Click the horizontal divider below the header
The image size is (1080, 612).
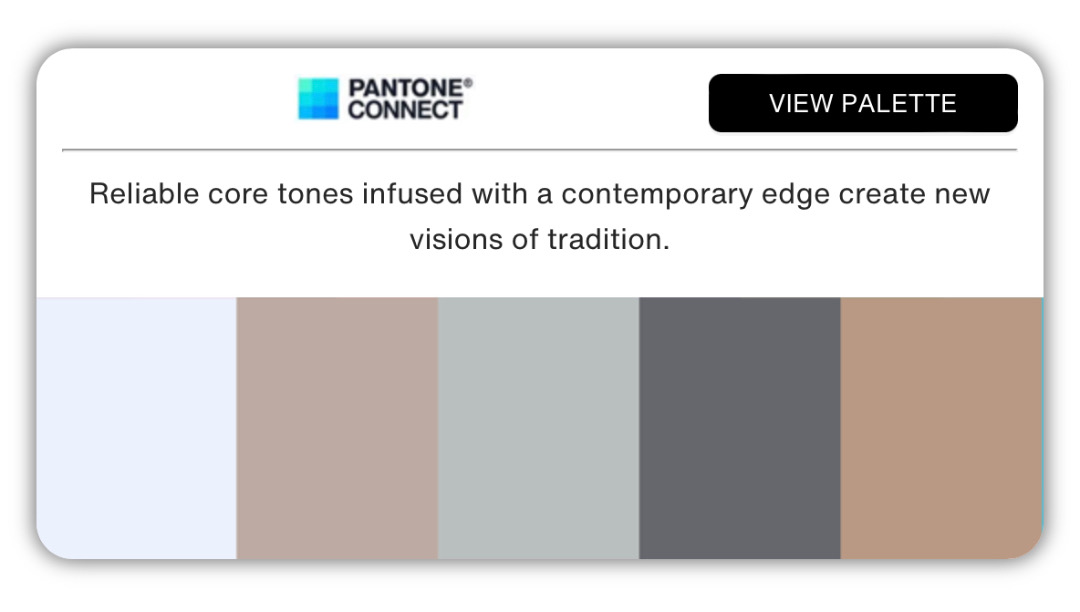click(x=539, y=149)
